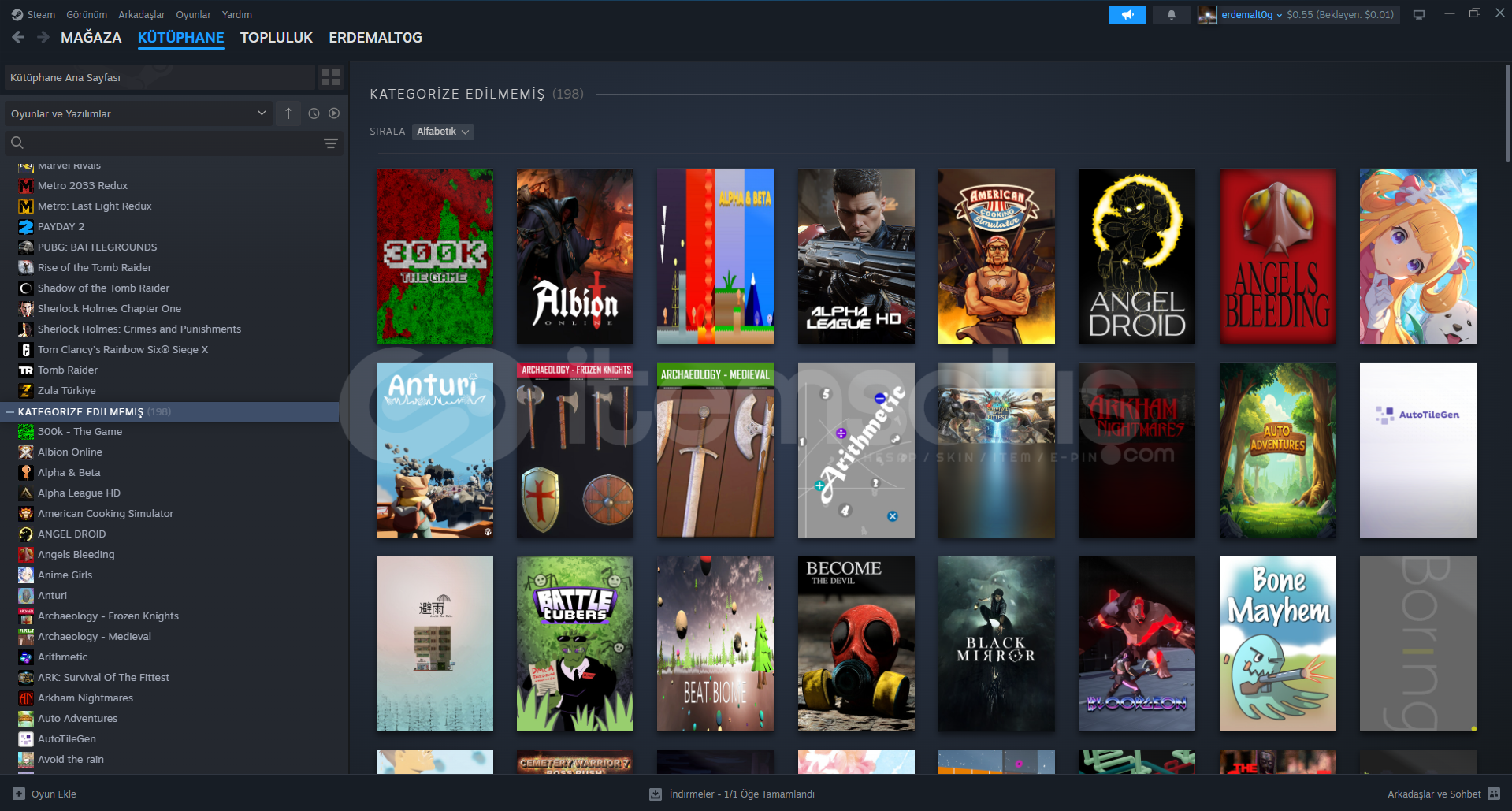The width and height of the screenshot is (1512, 811).
Task: Click the announcements megaphone icon
Action: pyautogui.click(x=1127, y=15)
